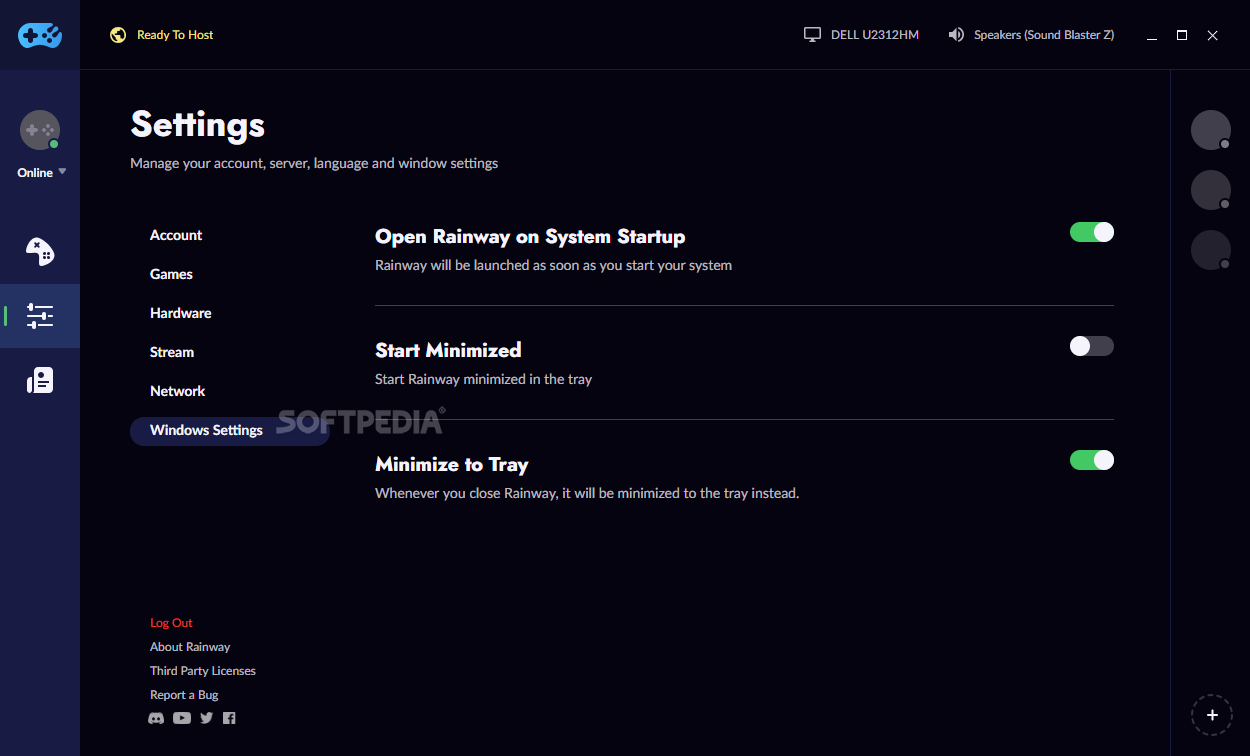Screen dimensions: 1250x756
Task: Click the Speakers (Sound Blaster Z) label
Action: point(1044,35)
